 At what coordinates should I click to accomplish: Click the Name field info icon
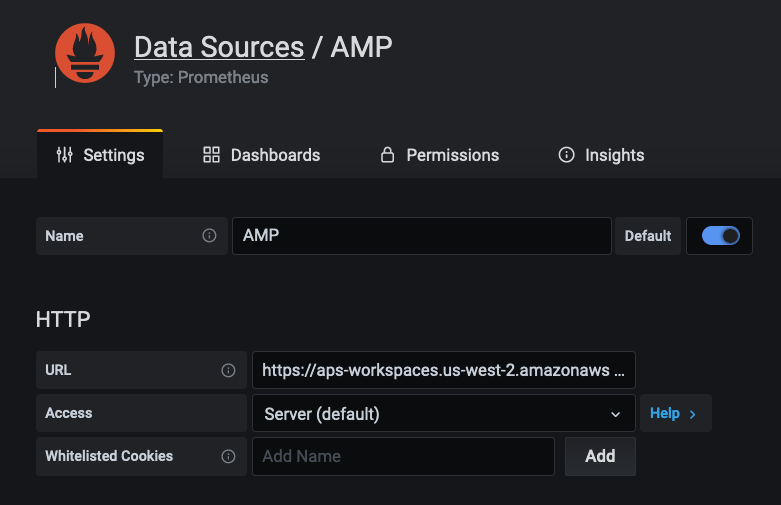tap(209, 236)
